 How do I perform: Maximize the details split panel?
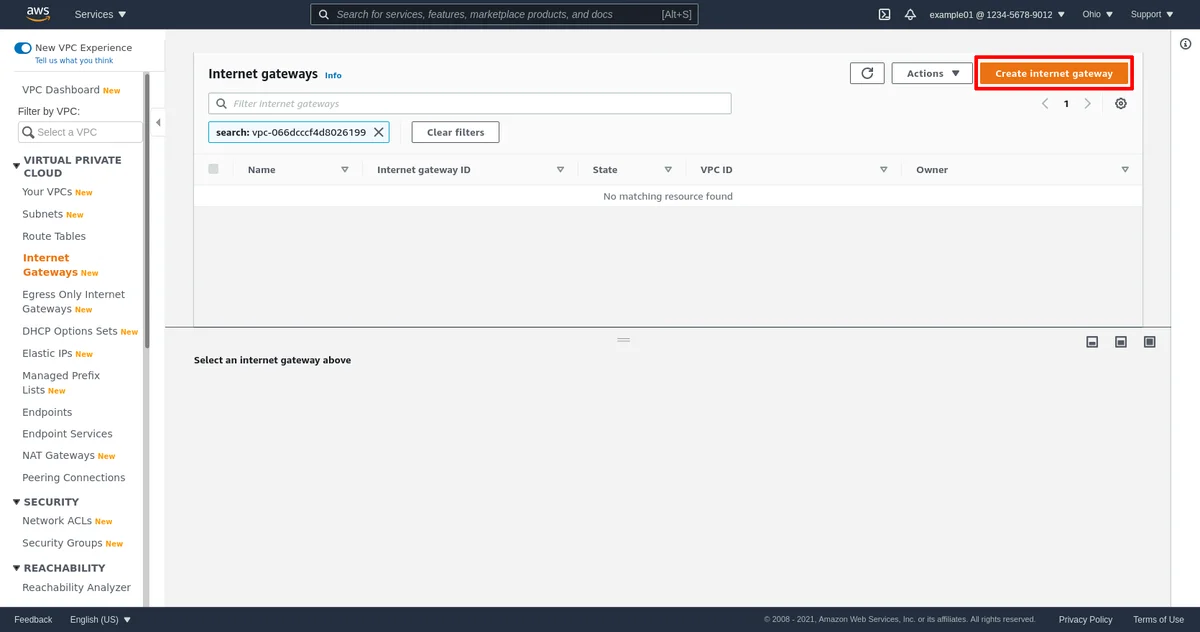(1149, 342)
